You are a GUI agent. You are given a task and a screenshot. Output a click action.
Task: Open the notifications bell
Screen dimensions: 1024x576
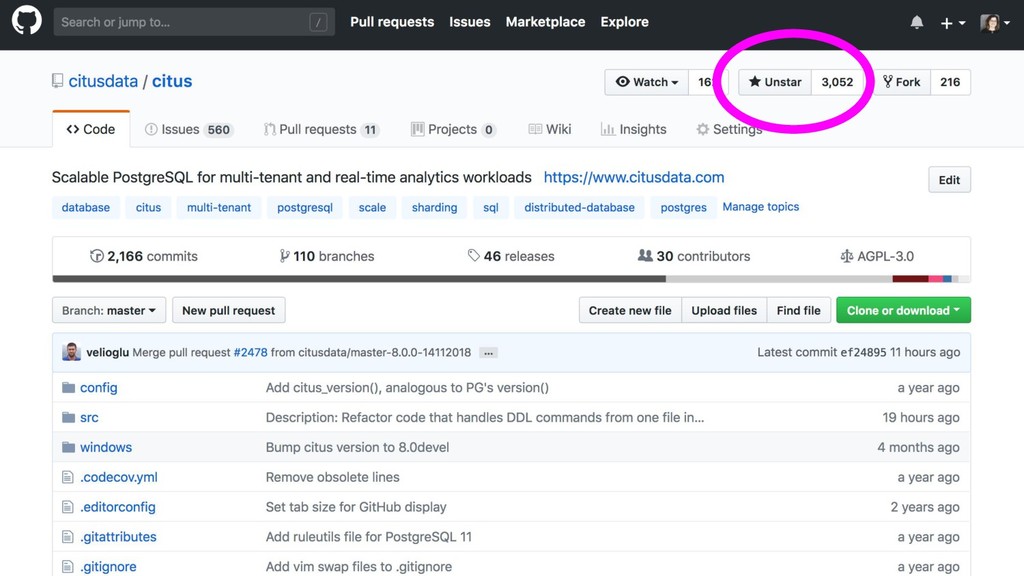pos(917,22)
